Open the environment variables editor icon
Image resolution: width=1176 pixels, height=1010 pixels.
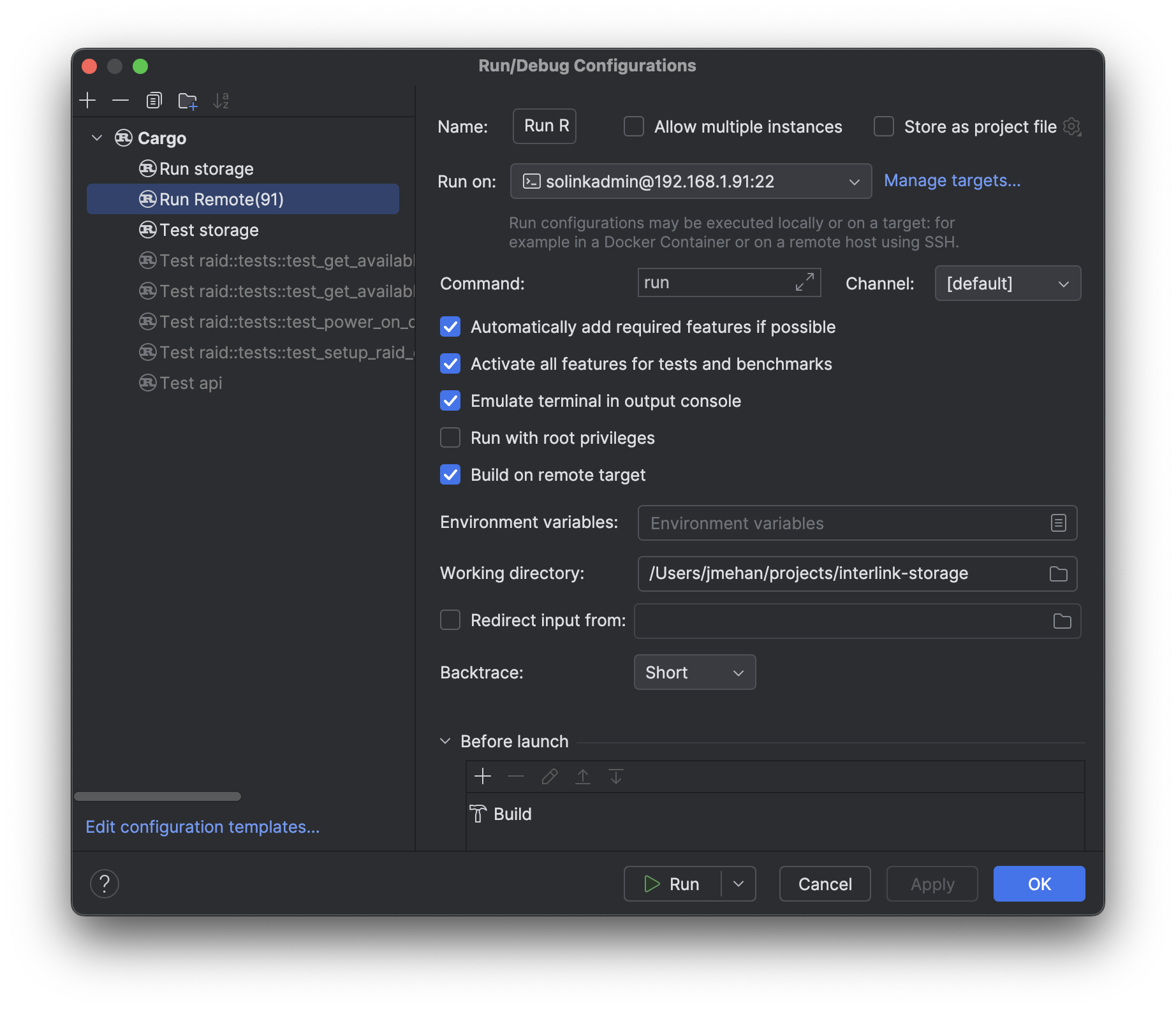[x=1058, y=523]
